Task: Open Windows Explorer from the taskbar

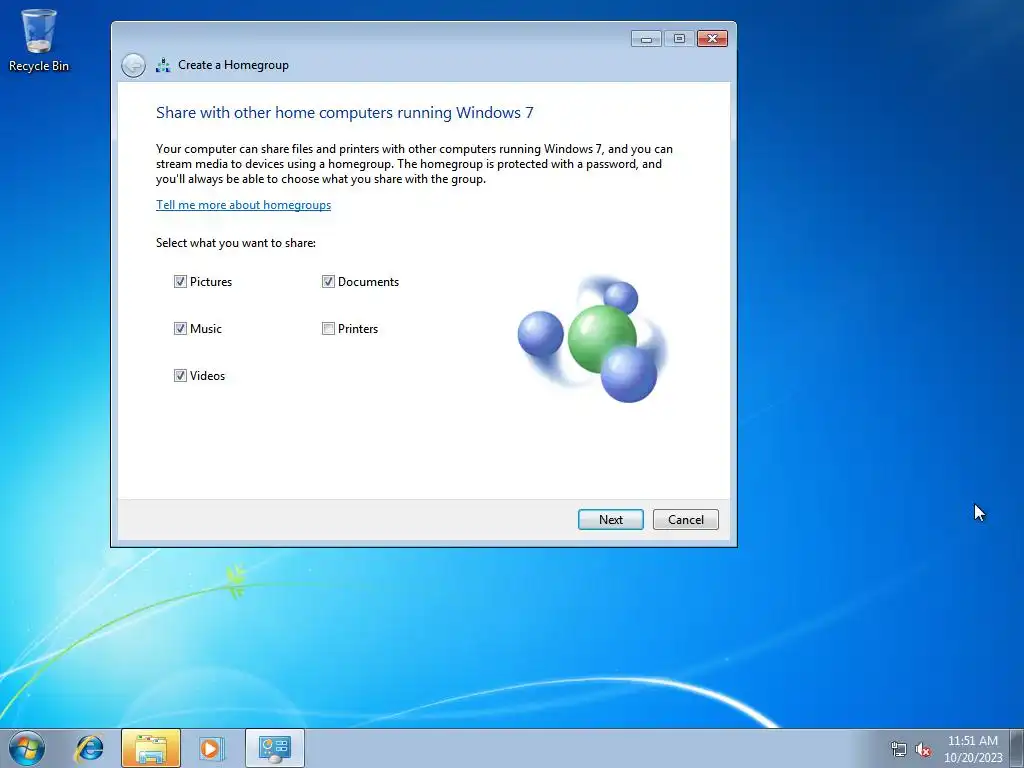Action: (x=151, y=748)
